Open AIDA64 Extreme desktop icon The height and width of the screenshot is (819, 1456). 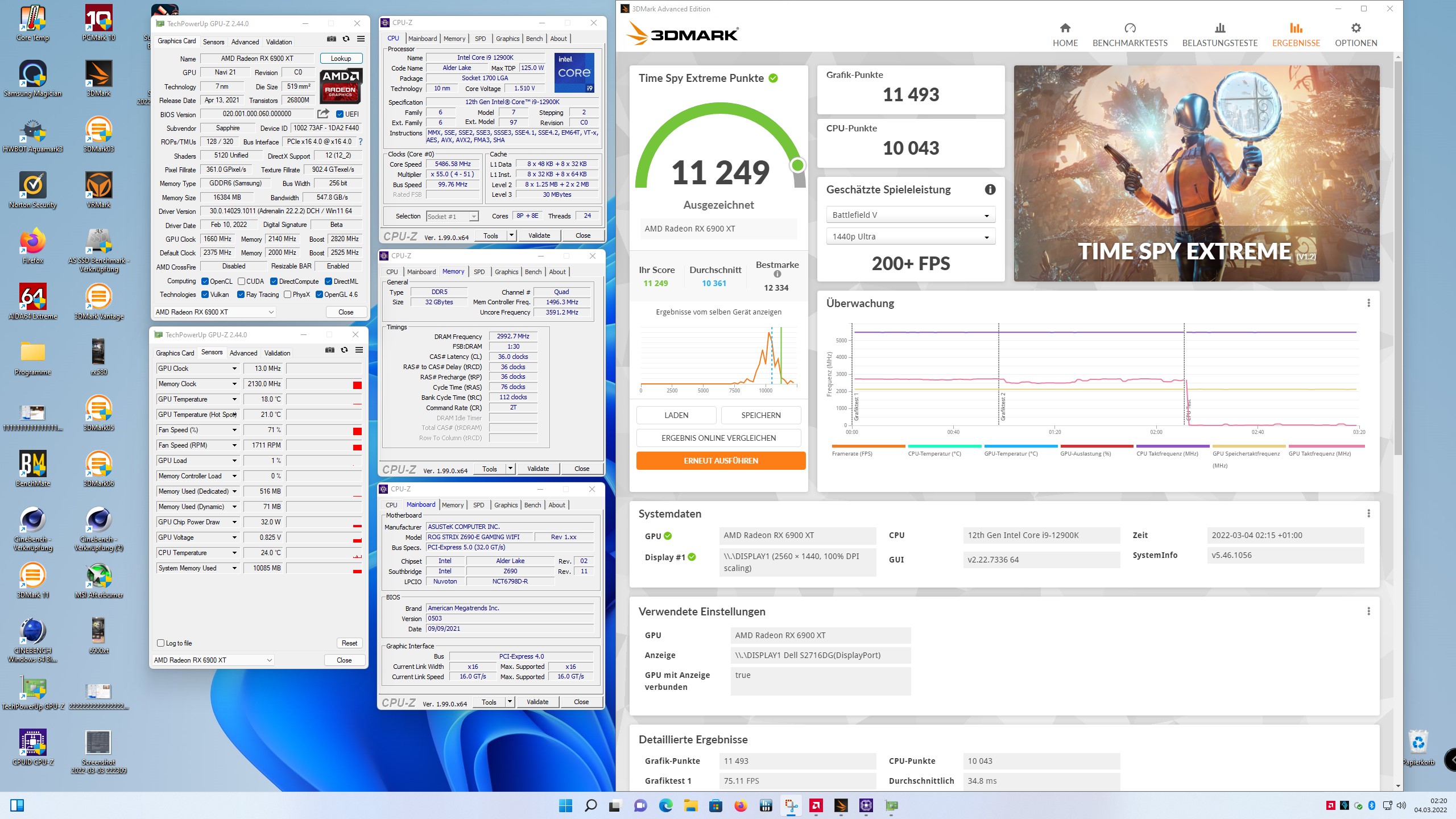(x=32, y=302)
